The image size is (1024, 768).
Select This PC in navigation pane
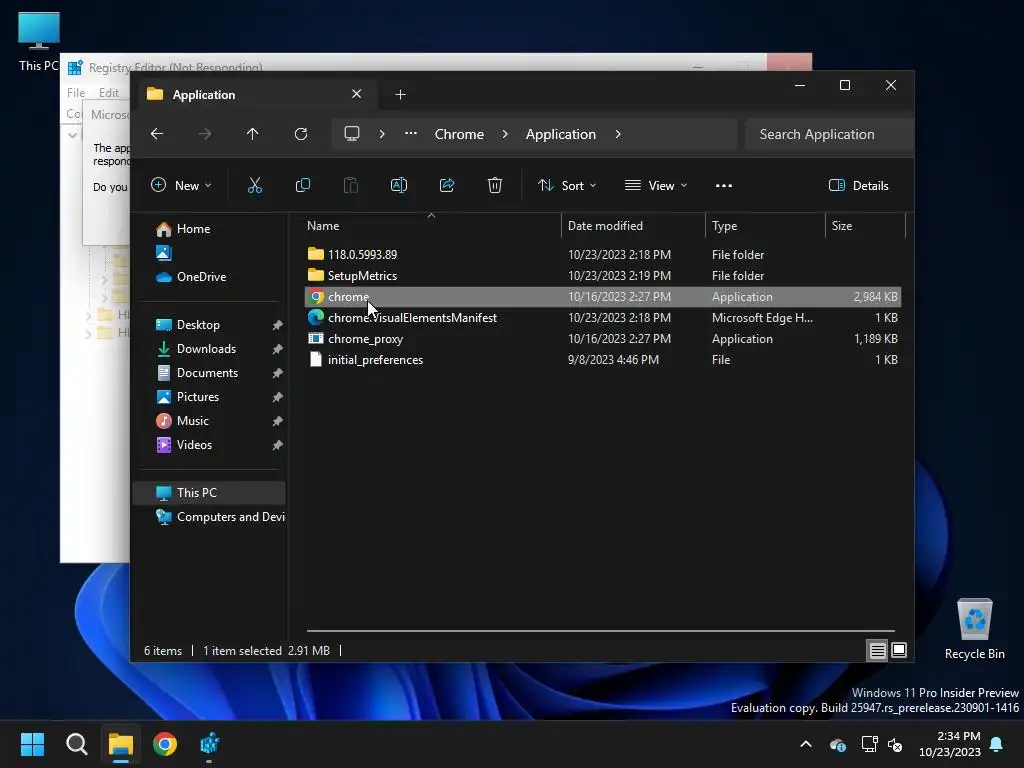(x=209, y=493)
